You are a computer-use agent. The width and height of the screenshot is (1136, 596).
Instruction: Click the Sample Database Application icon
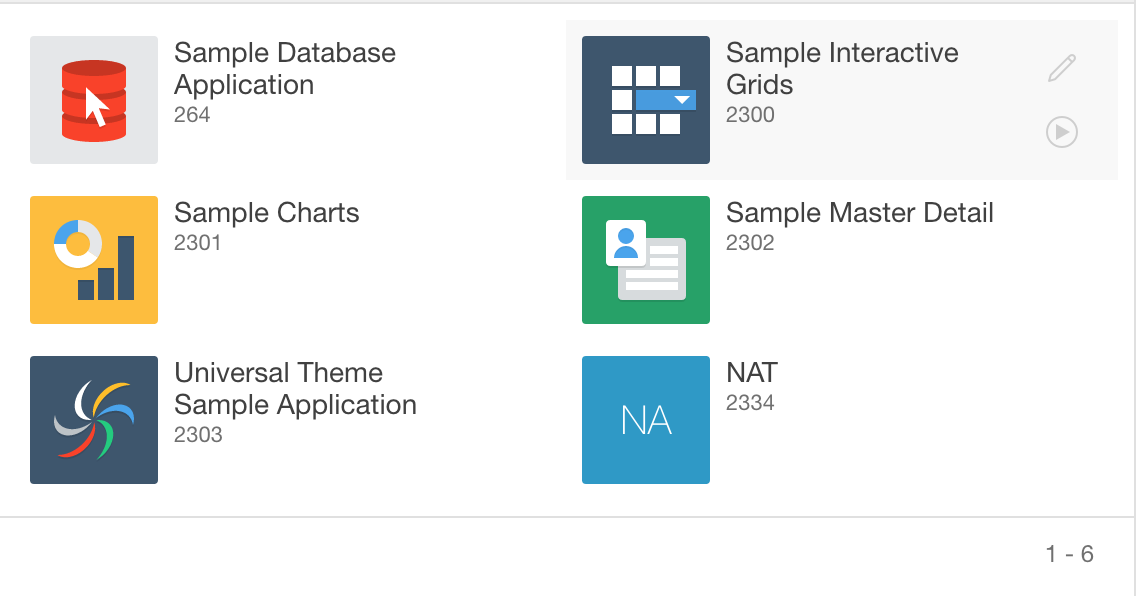94,100
